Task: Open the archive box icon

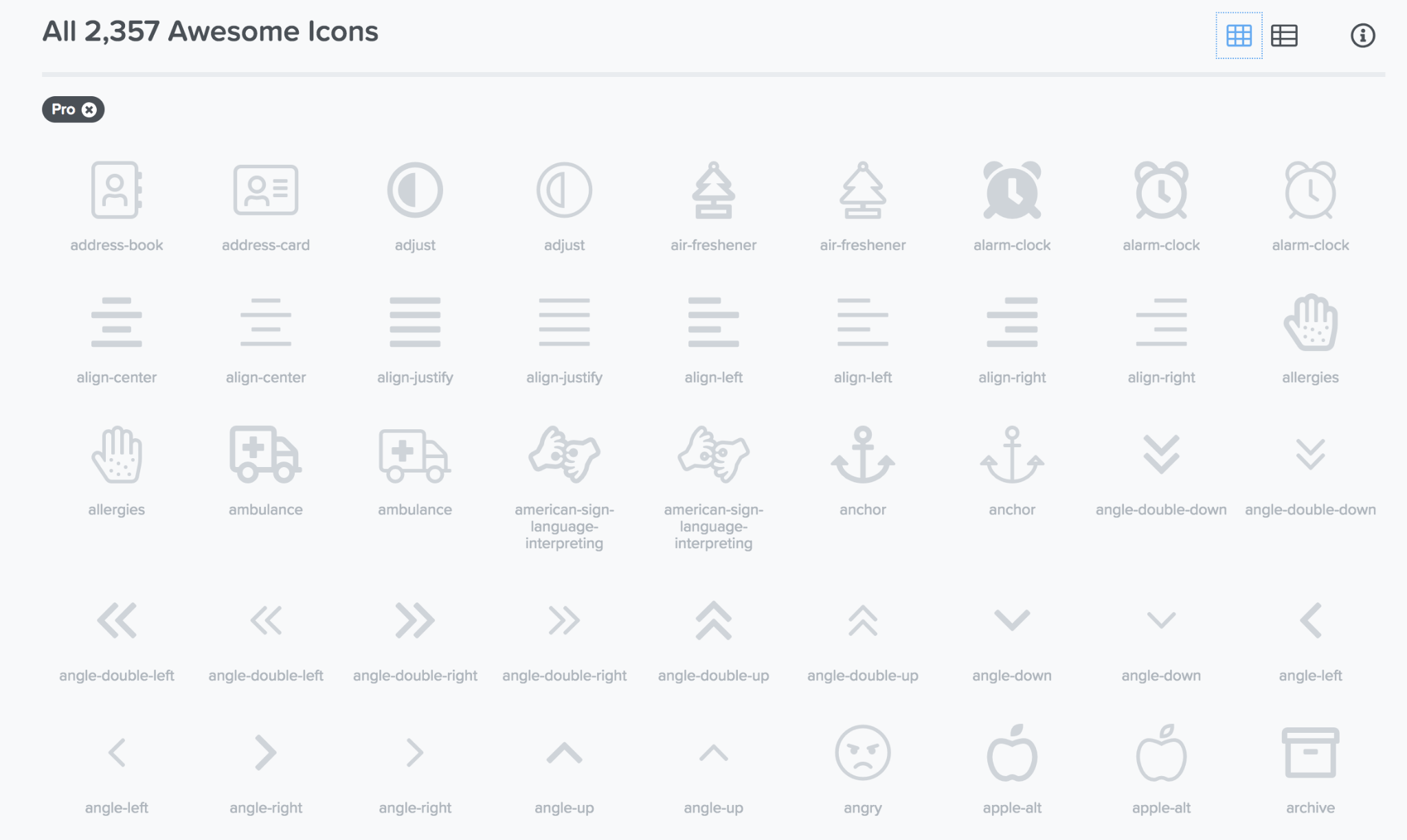Action: click(x=1309, y=753)
